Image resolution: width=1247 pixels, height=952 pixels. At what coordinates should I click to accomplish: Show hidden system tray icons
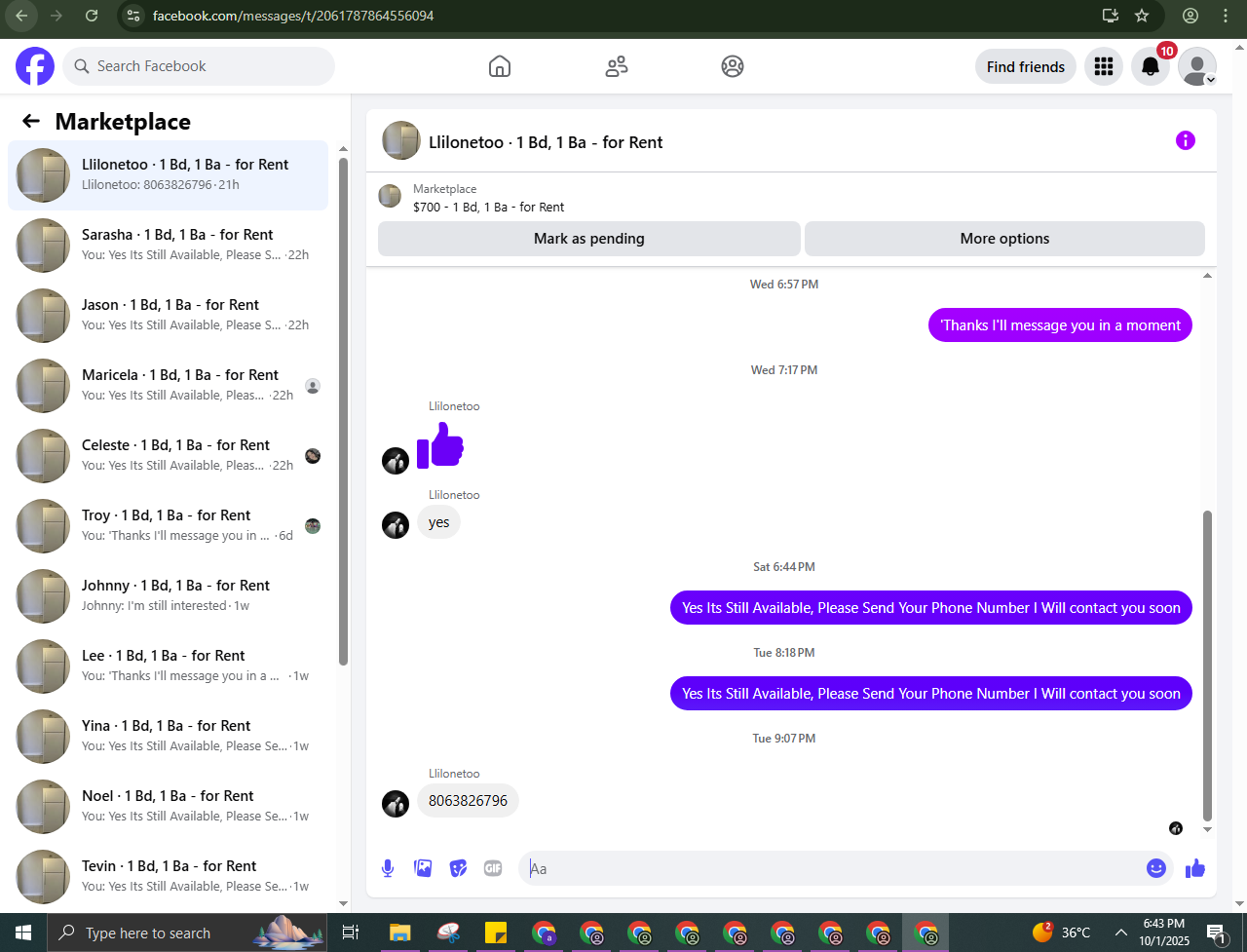[1121, 933]
